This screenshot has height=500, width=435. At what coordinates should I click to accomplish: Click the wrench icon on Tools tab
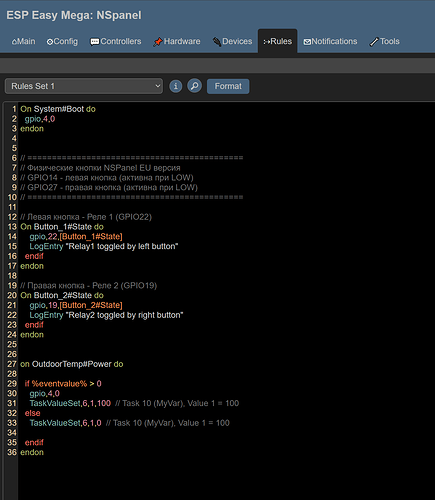click(x=374, y=42)
